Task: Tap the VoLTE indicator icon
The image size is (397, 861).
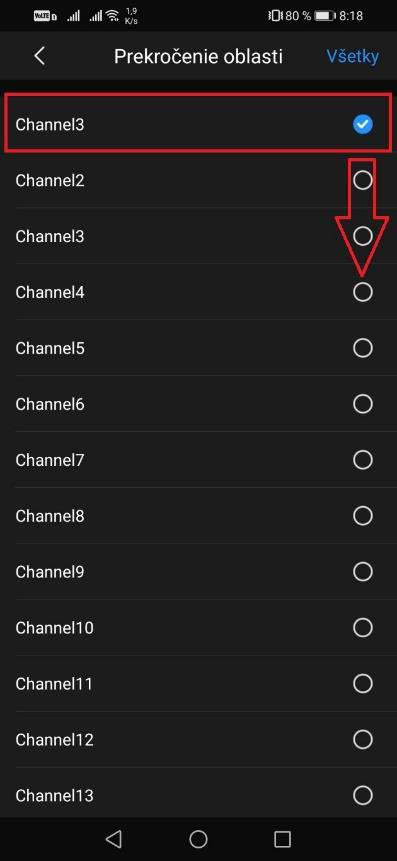Action: [x=45, y=16]
